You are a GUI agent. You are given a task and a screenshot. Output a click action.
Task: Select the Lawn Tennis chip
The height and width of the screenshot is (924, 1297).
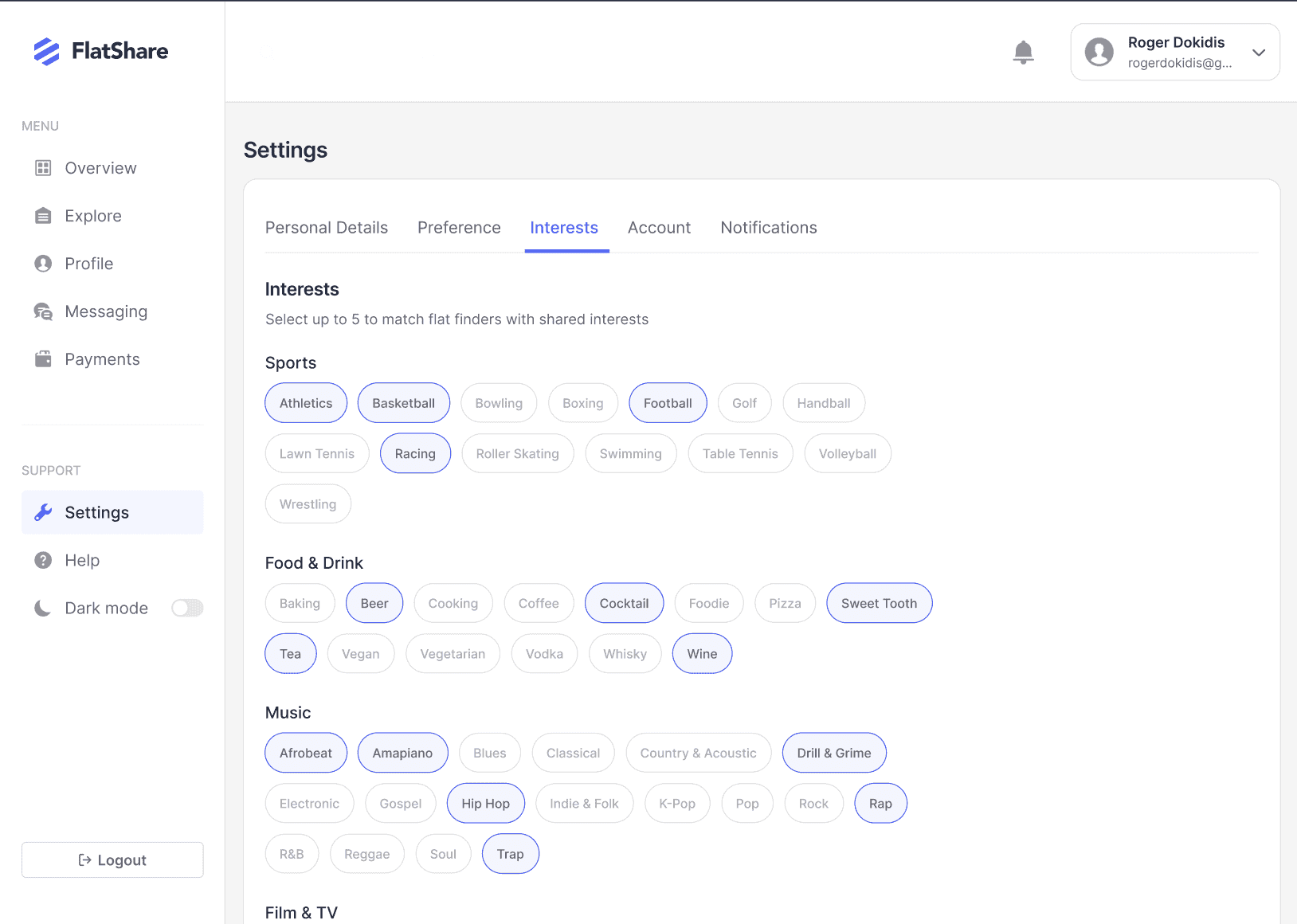pyautogui.click(x=317, y=453)
